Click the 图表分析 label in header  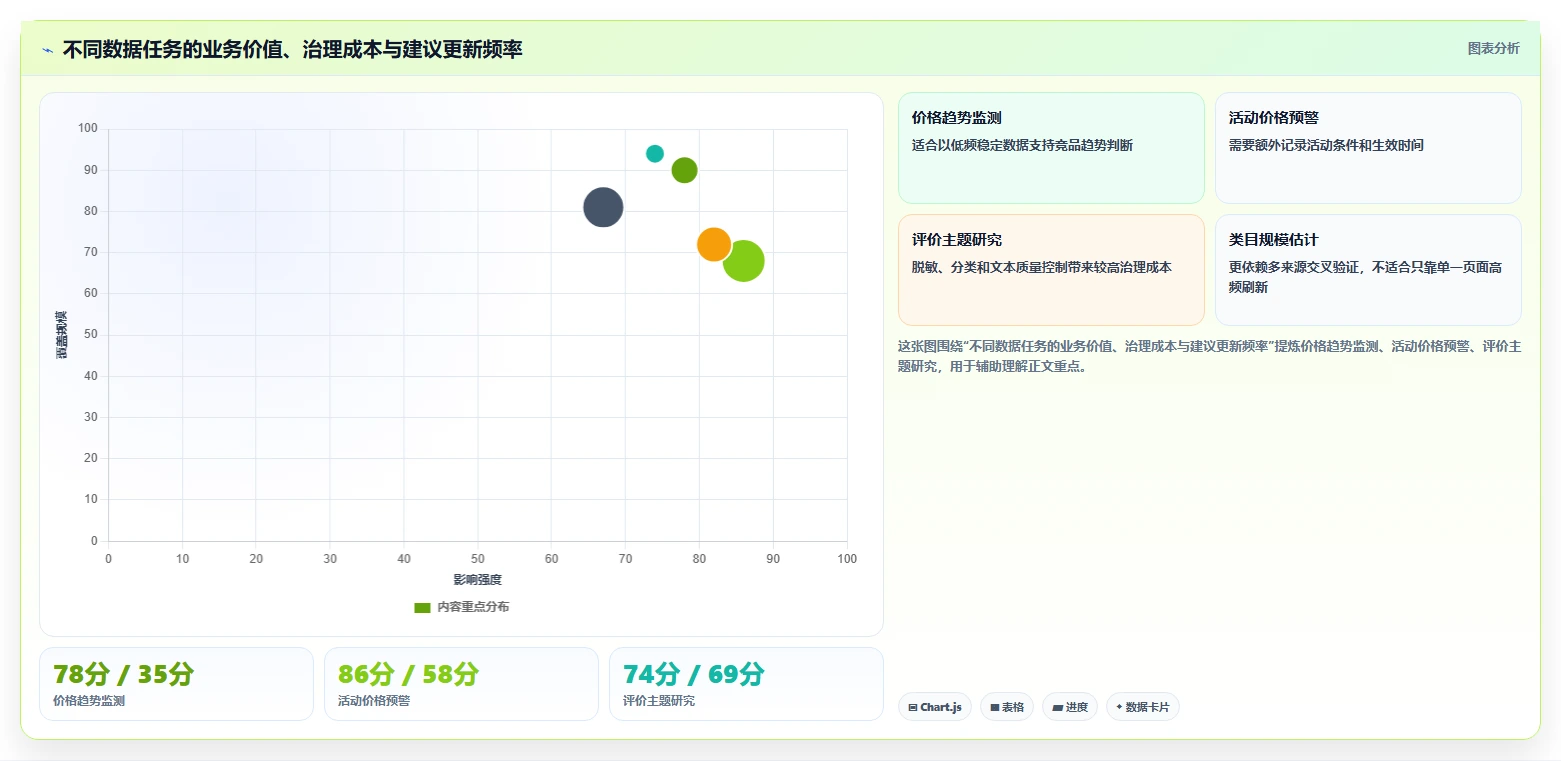1493,48
